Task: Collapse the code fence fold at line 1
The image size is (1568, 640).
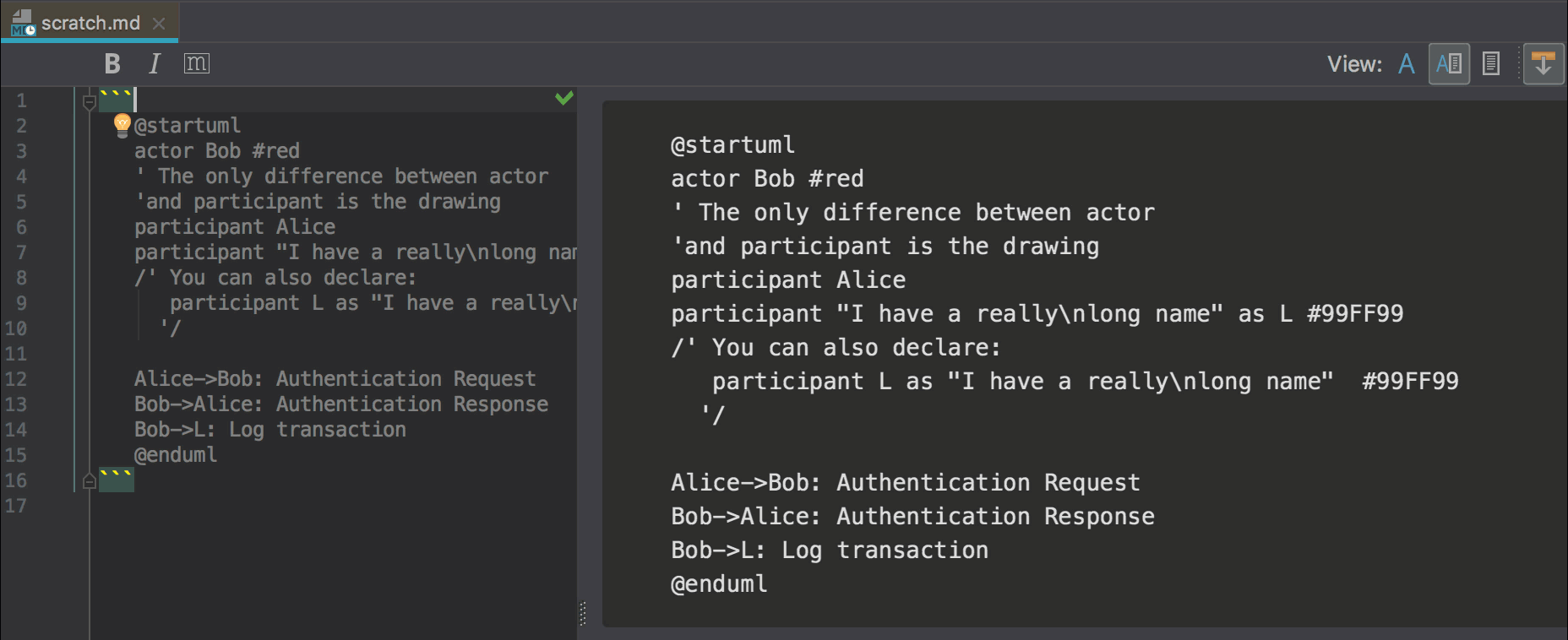Action: tap(89, 102)
